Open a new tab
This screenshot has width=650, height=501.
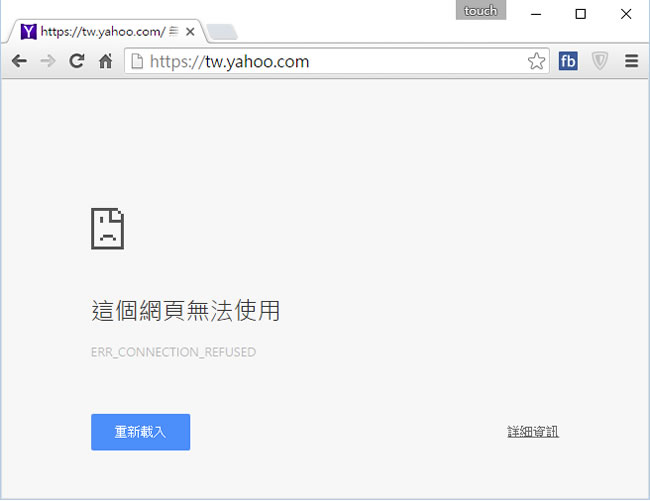[222, 32]
